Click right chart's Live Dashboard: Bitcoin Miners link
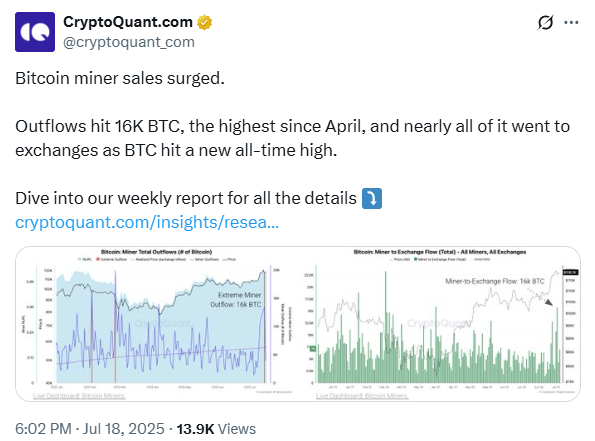Image resolution: width=595 pixels, height=441 pixels. pos(362,396)
